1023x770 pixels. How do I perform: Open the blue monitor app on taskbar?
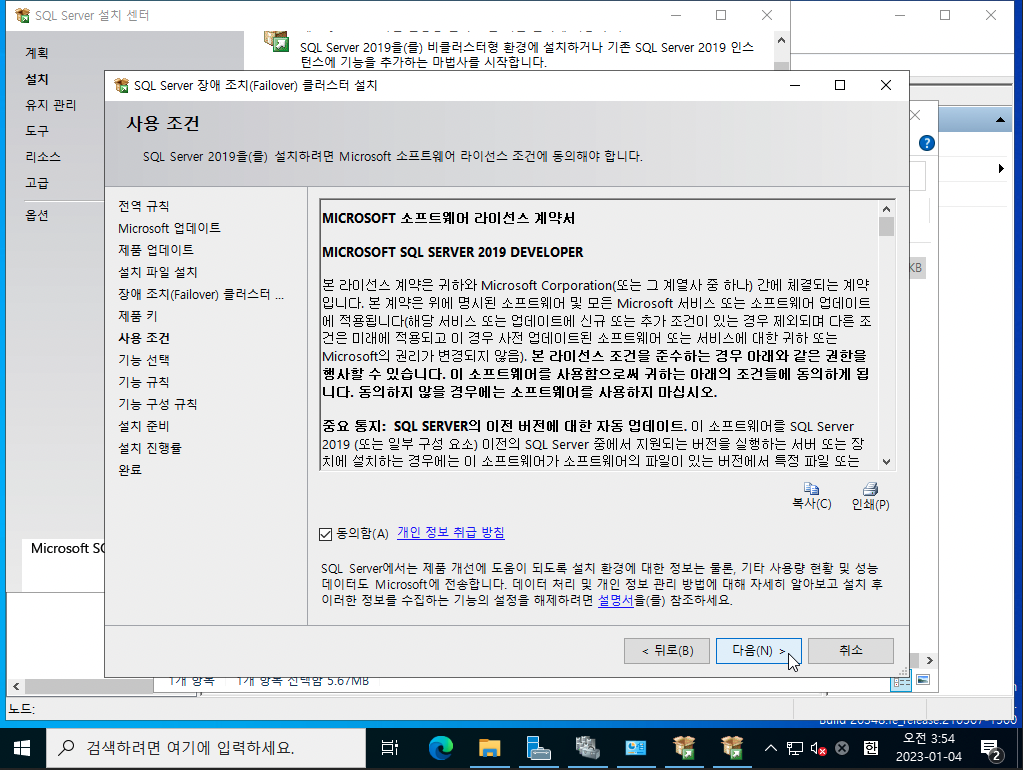635,748
